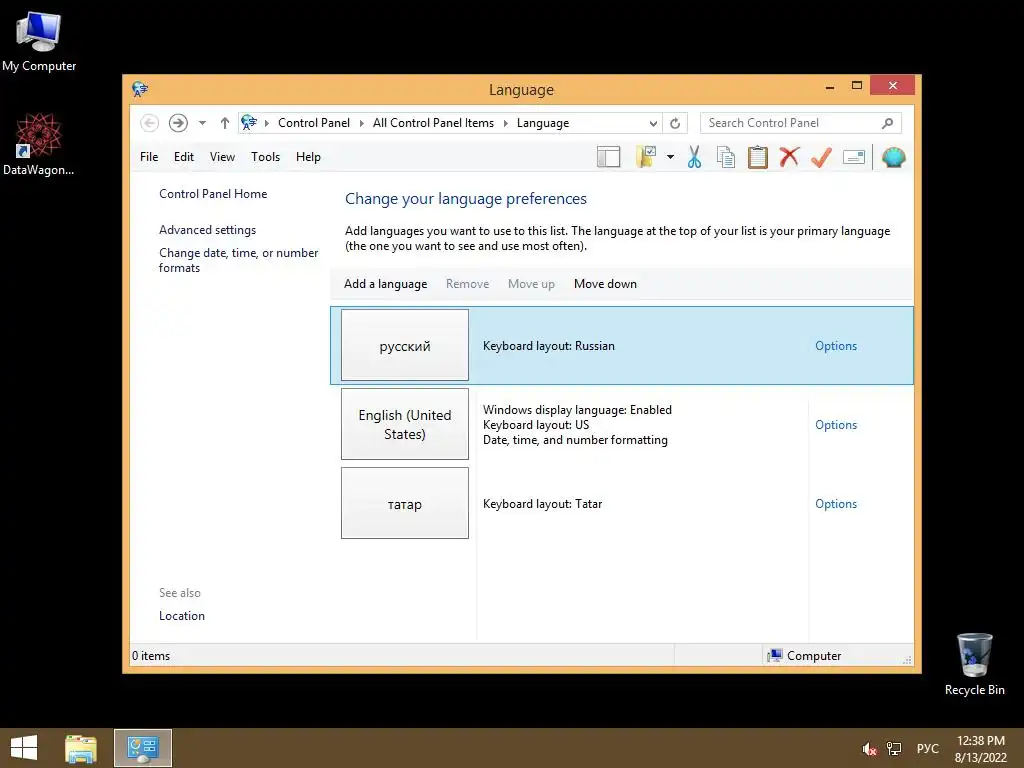
Task: Open Options for Russian keyboard layout
Action: coord(835,346)
